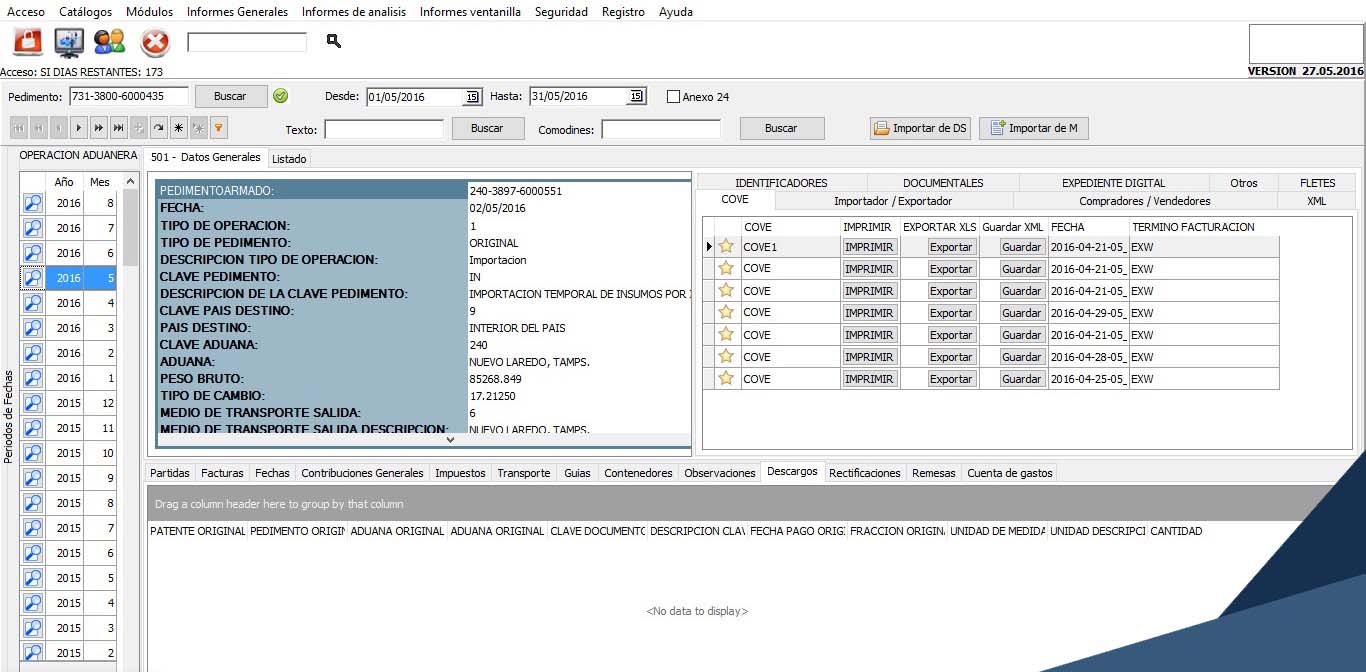Open the Hasta date calendar dropdown

point(635,97)
